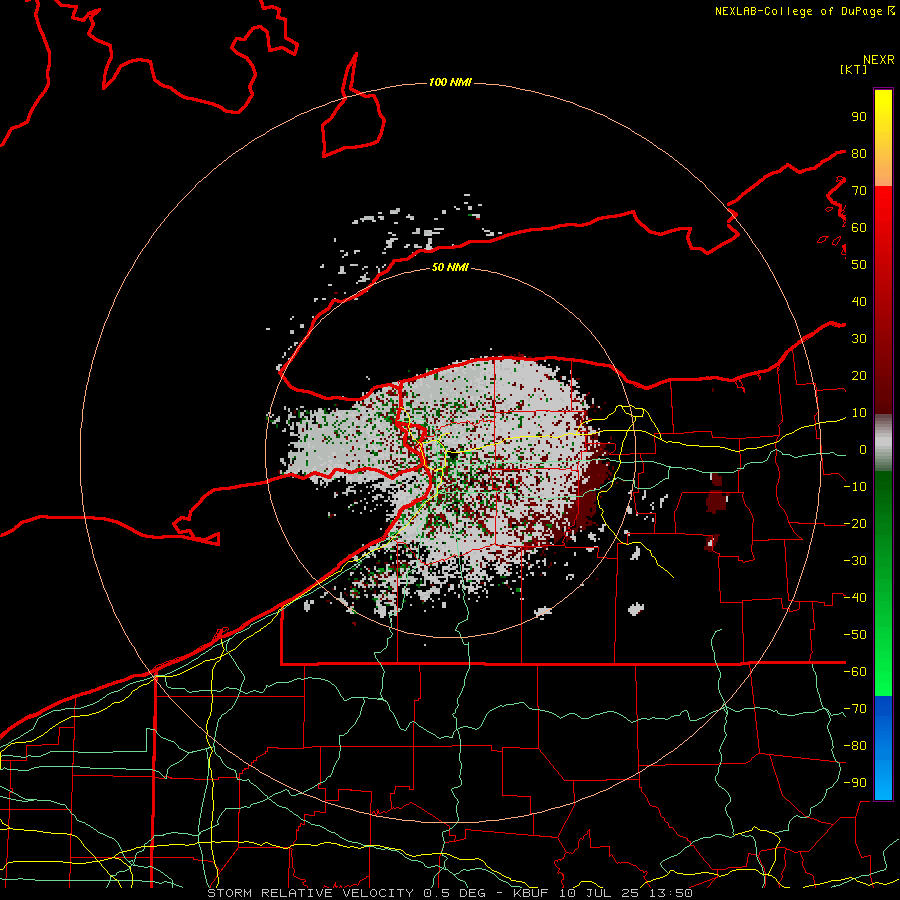Click the Storm Relative Velocity KBUF caption
The width and height of the screenshot is (900, 900).
tap(450, 893)
